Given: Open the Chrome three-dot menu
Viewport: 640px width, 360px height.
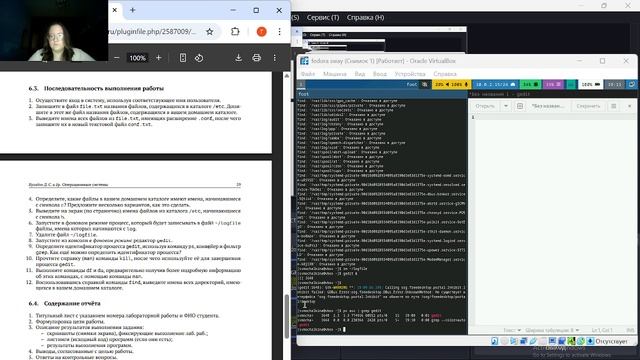Looking at the screenshot, I should 279,31.
